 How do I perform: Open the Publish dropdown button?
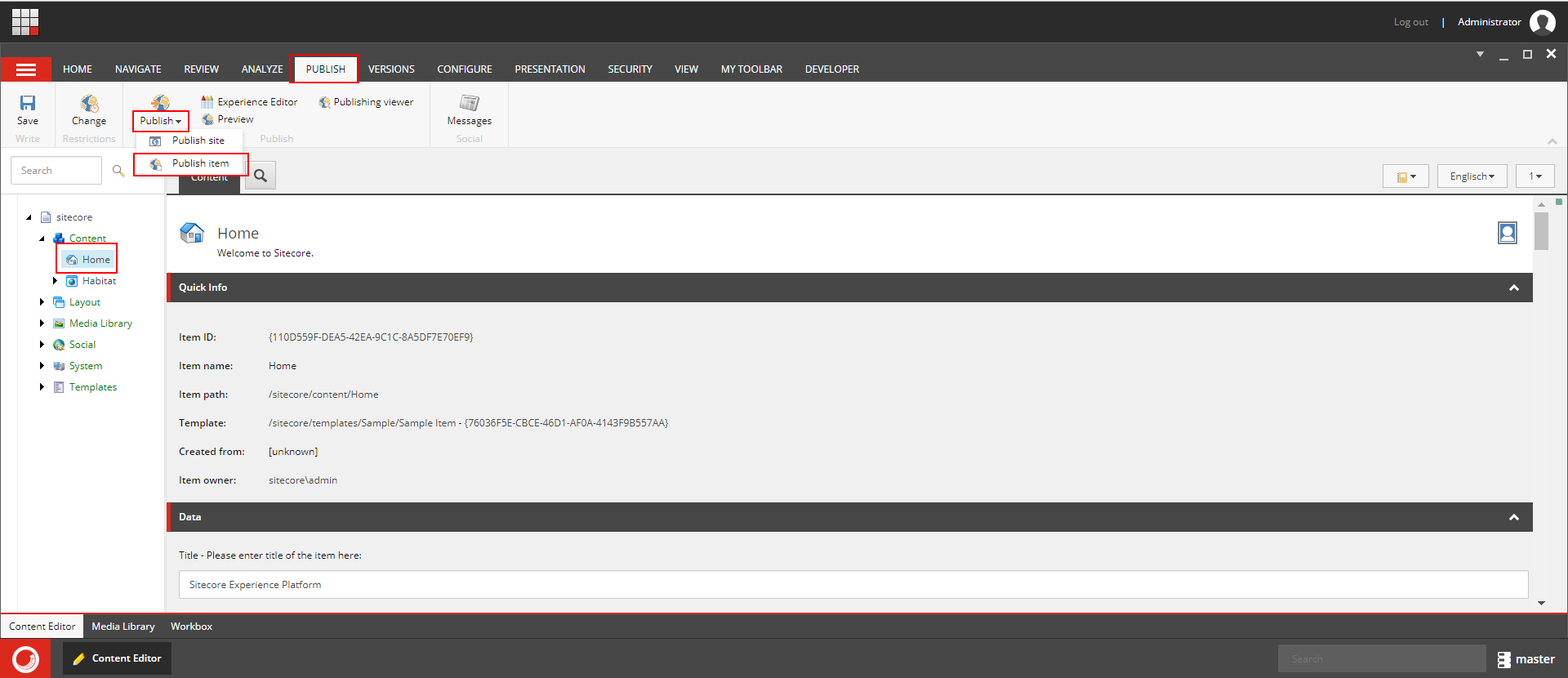point(161,121)
